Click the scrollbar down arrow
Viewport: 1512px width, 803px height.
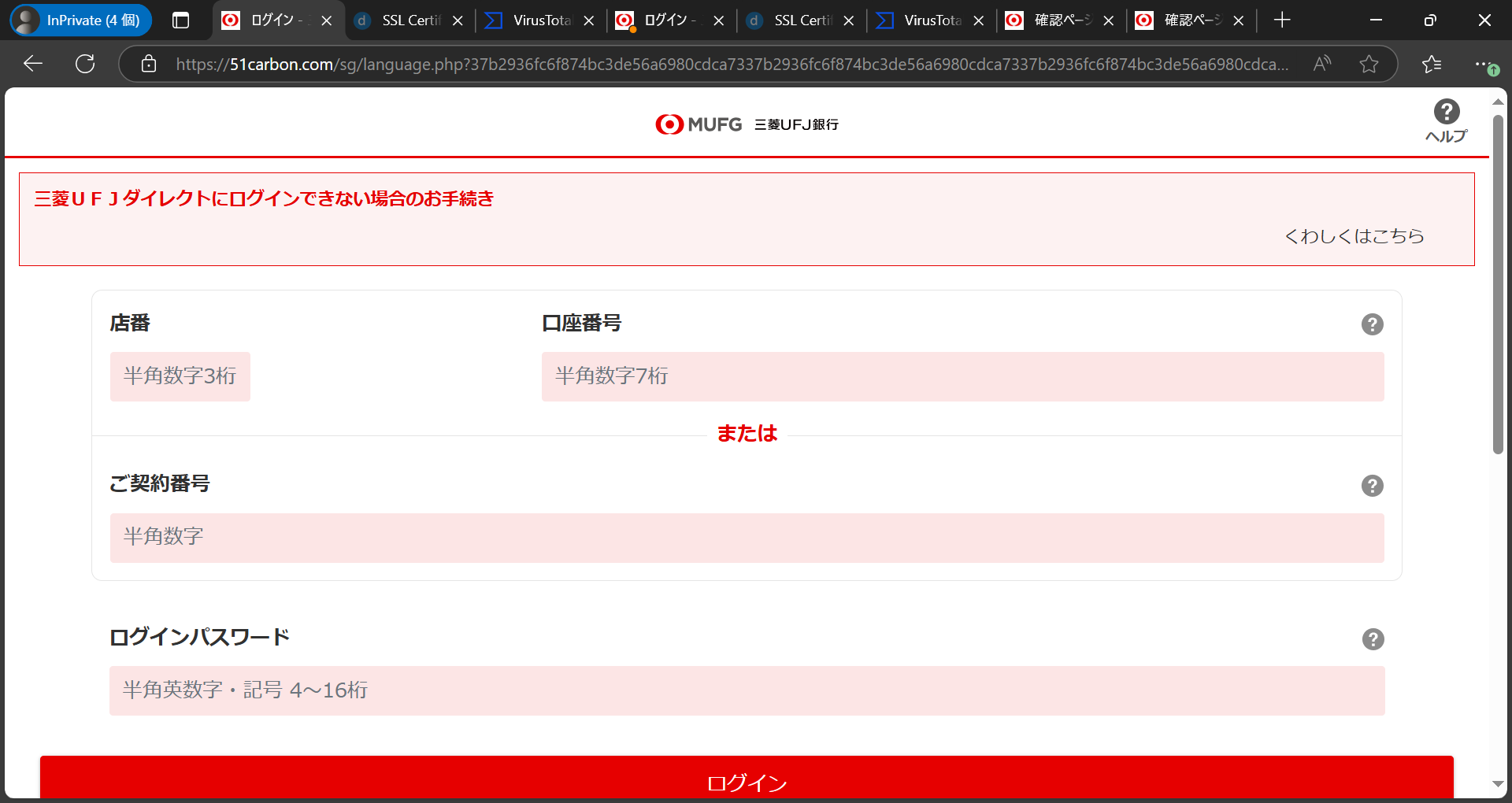pos(1498,784)
